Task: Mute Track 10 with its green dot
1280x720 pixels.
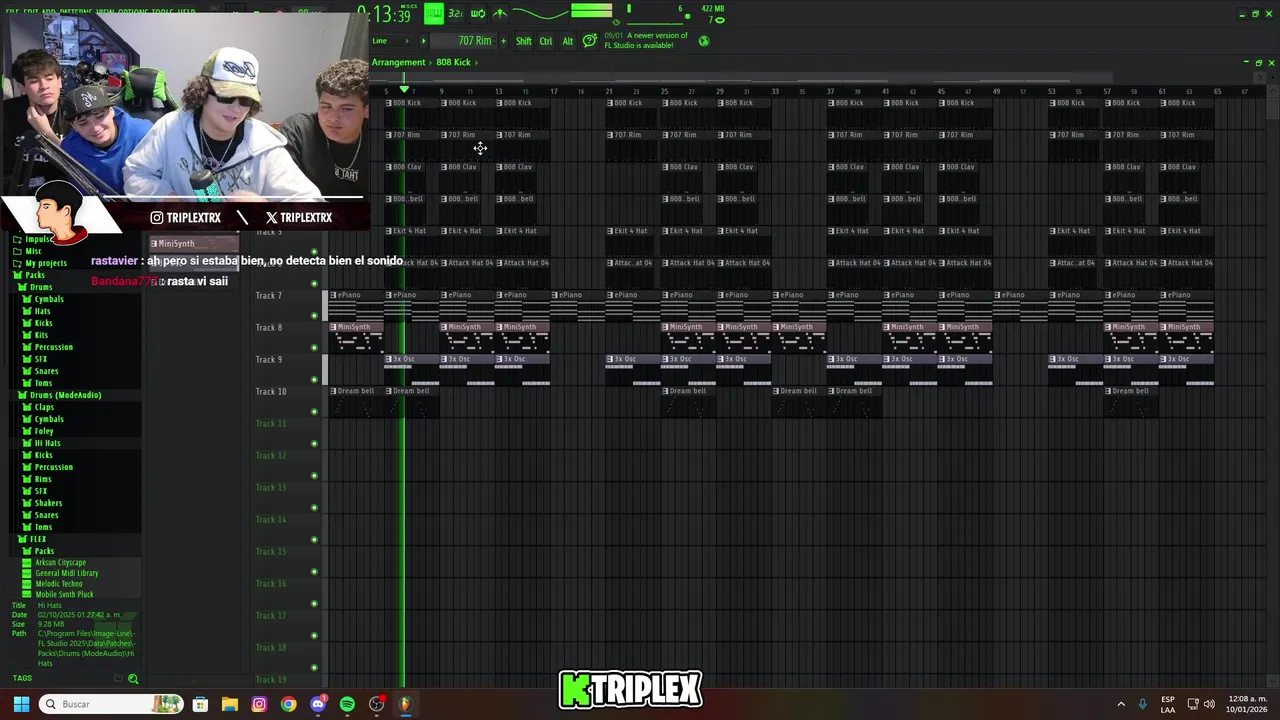Action: click(x=314, y=412)
